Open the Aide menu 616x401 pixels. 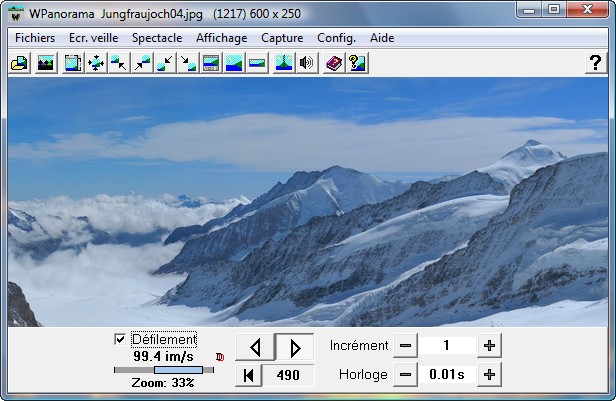[382, 38]
